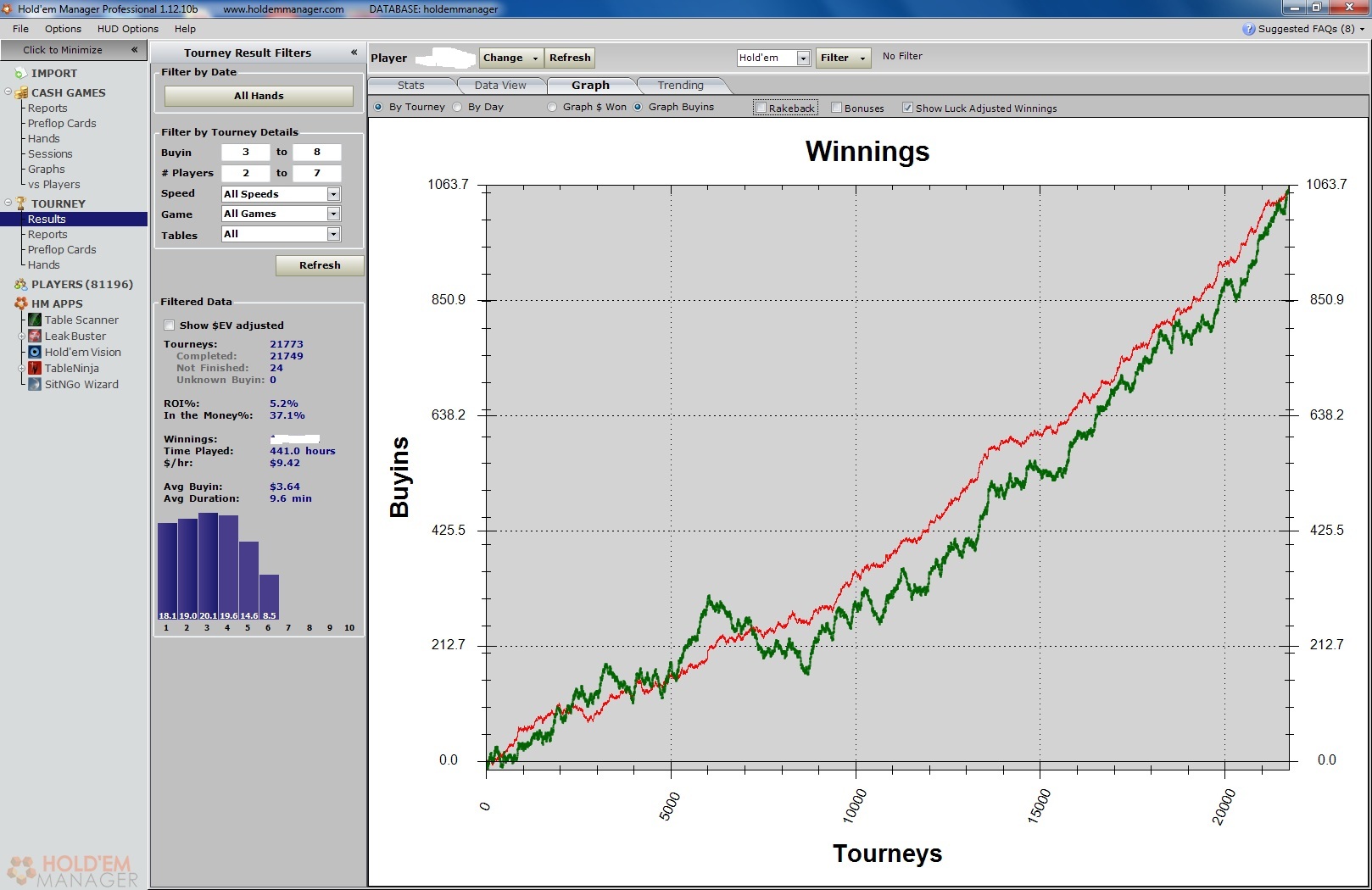Screen dimensions: 1372x890
Task: Open Cash Games Preflop Cards
Action: pos(62,124)
